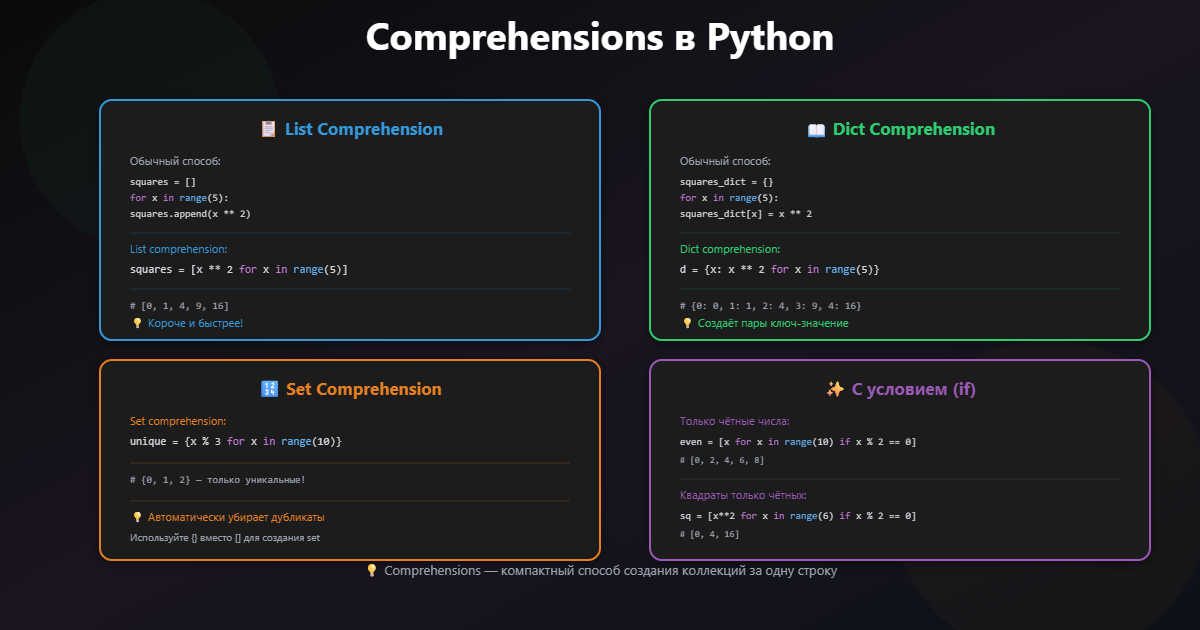Click Обычный способ label in Dict card
Viewport: 1200px width, 630px height.
point(725,161)
